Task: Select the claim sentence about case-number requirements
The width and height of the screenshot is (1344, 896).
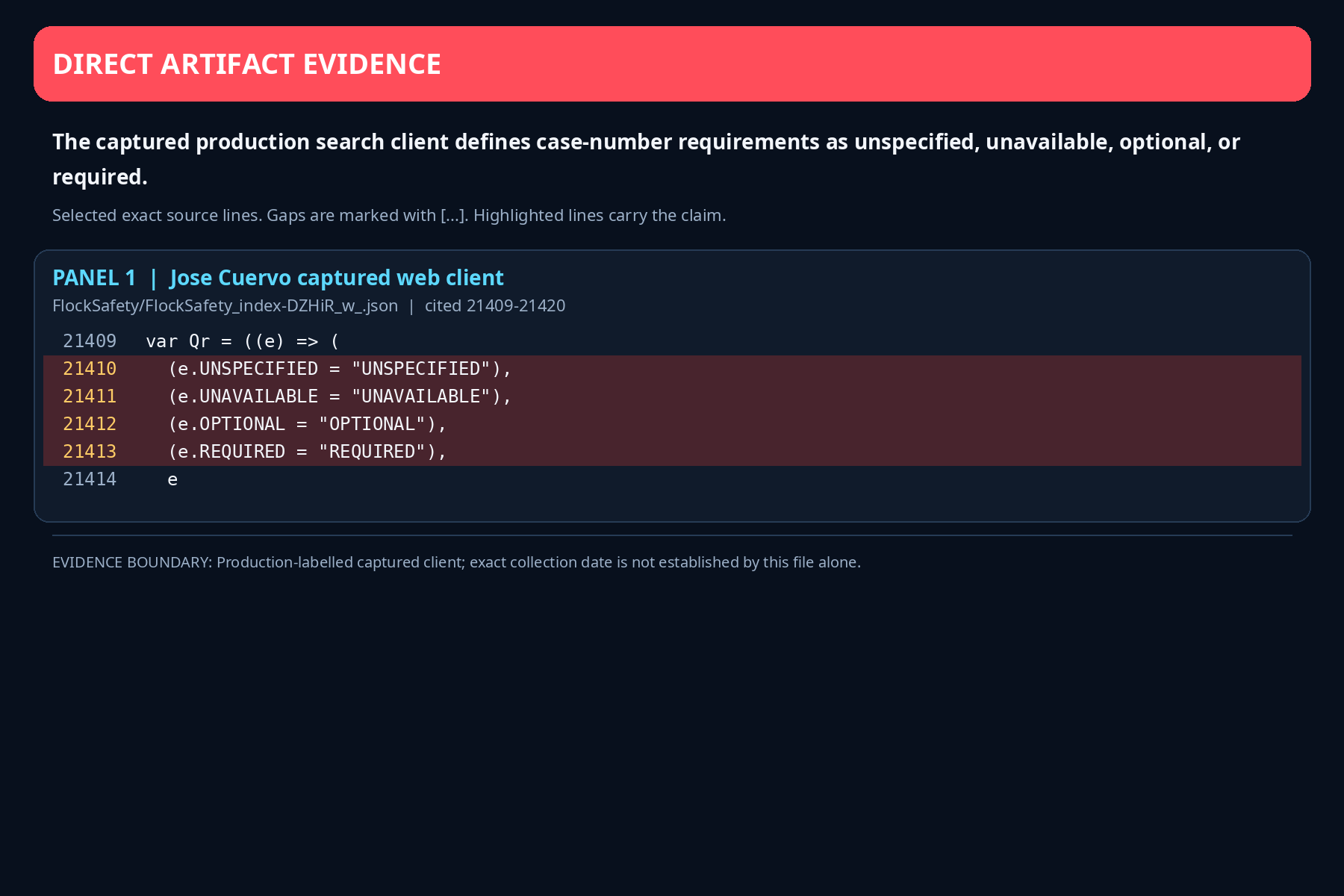Action: tap(646, 159)
